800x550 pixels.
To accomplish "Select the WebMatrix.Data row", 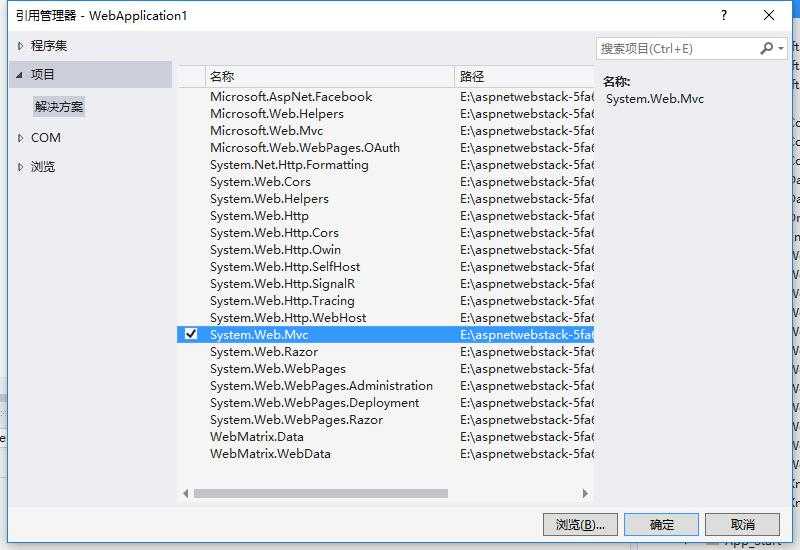I will pos(385,437).
